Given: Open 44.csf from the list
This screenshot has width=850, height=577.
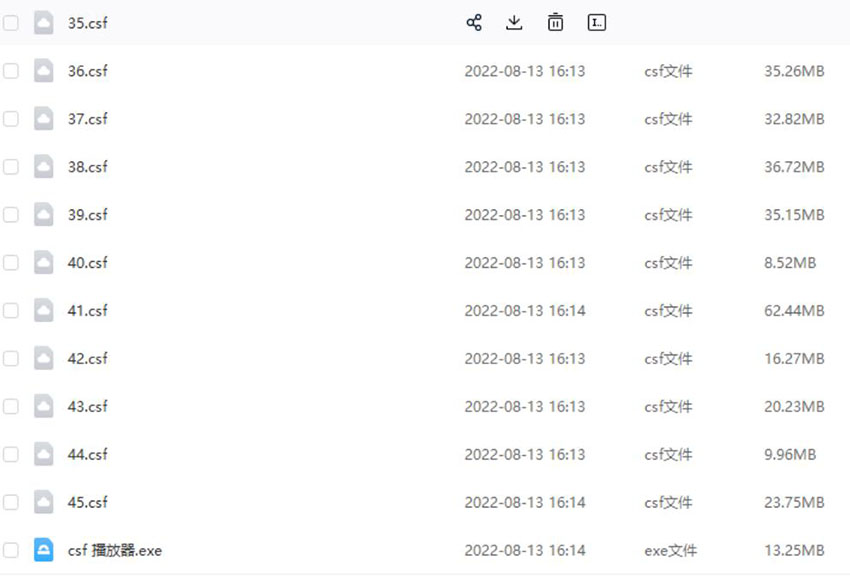Looking at the screenshot, I should tap(87, 454).
